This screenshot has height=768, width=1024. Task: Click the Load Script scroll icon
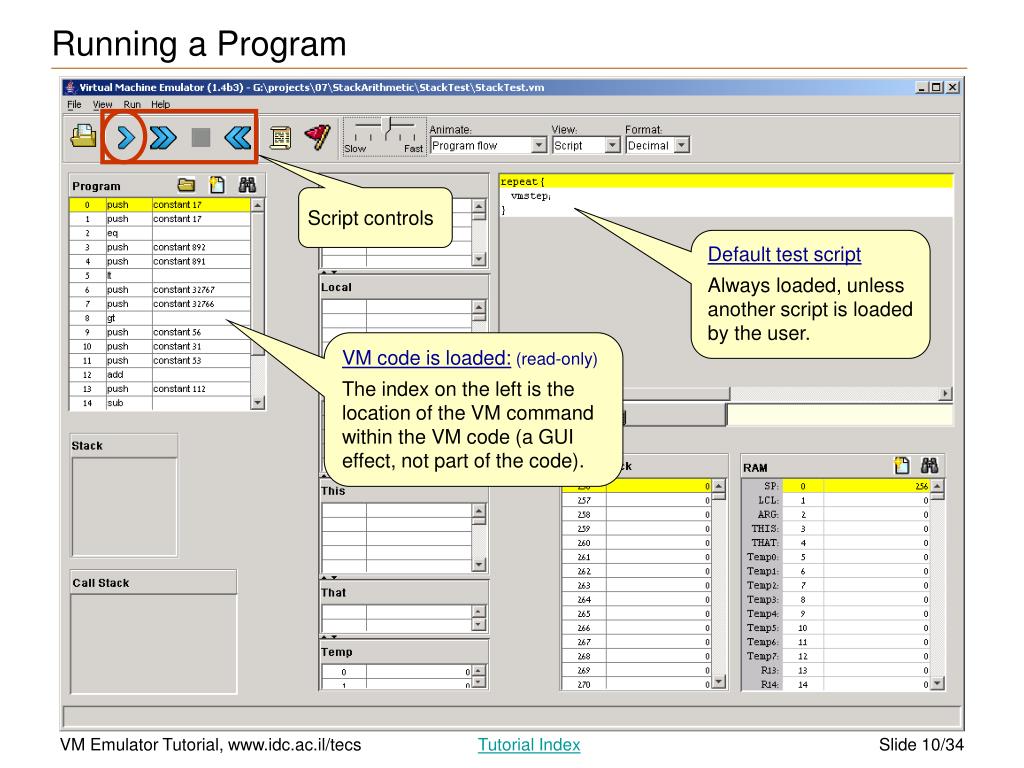coord(280,137)
